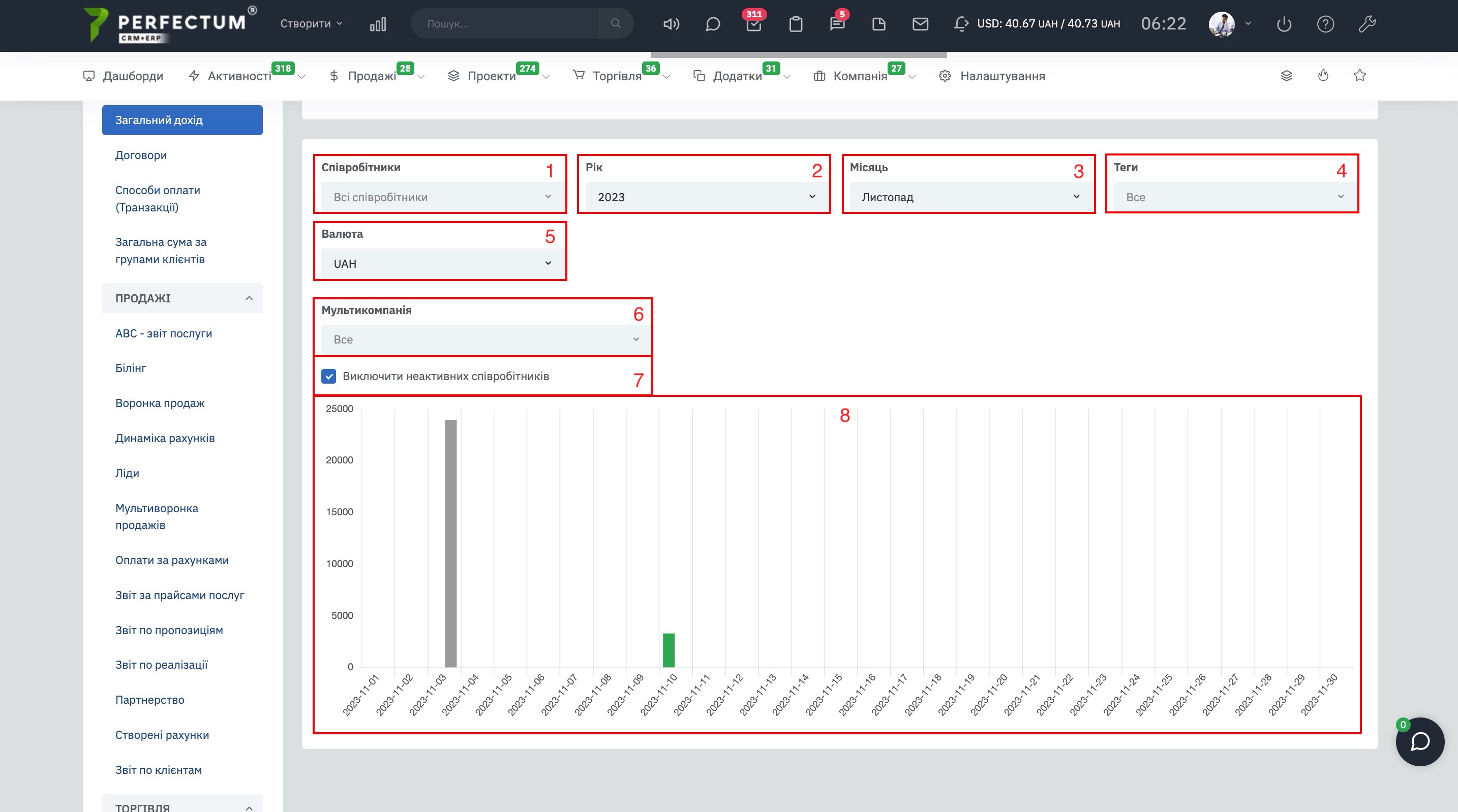Screen dimensions: 1458x812
Task: Open the Воронка продаж report link
Action: tap(160, 403)
